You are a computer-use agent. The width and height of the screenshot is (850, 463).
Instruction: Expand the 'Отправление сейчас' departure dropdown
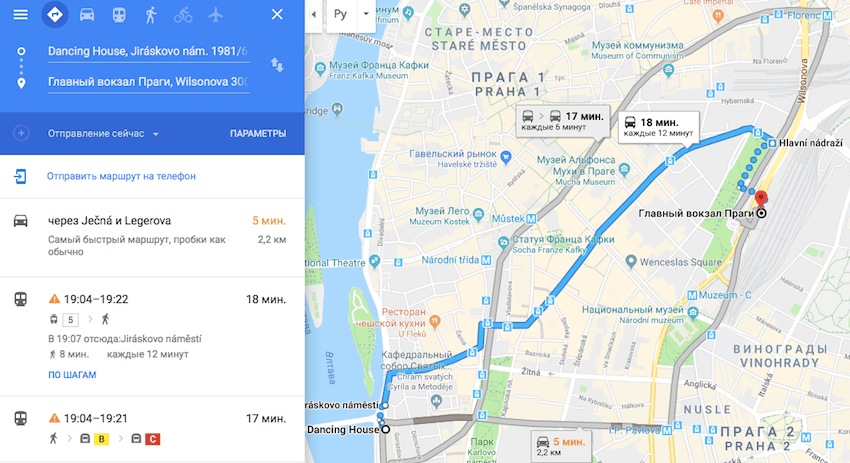pos(103,134)
